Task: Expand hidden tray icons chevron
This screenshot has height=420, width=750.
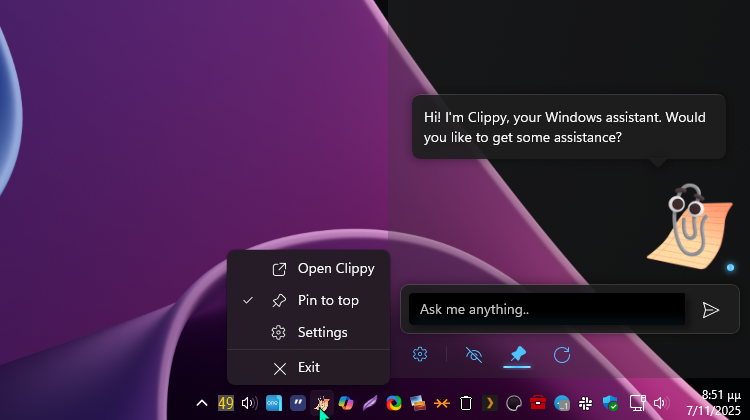Action: pyautogui.click(x=202, y=403)
